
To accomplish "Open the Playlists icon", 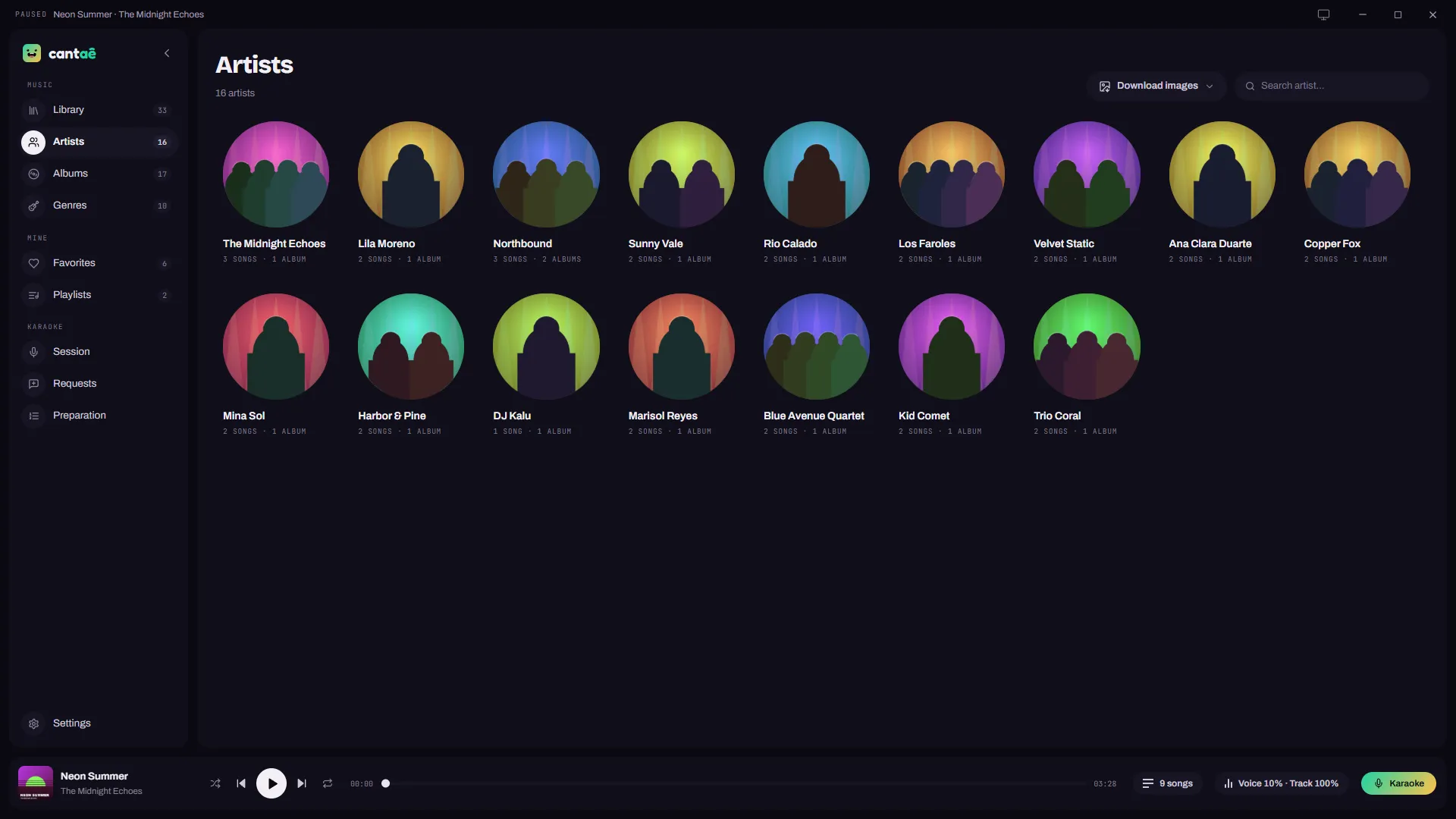I will coord(33,295).
